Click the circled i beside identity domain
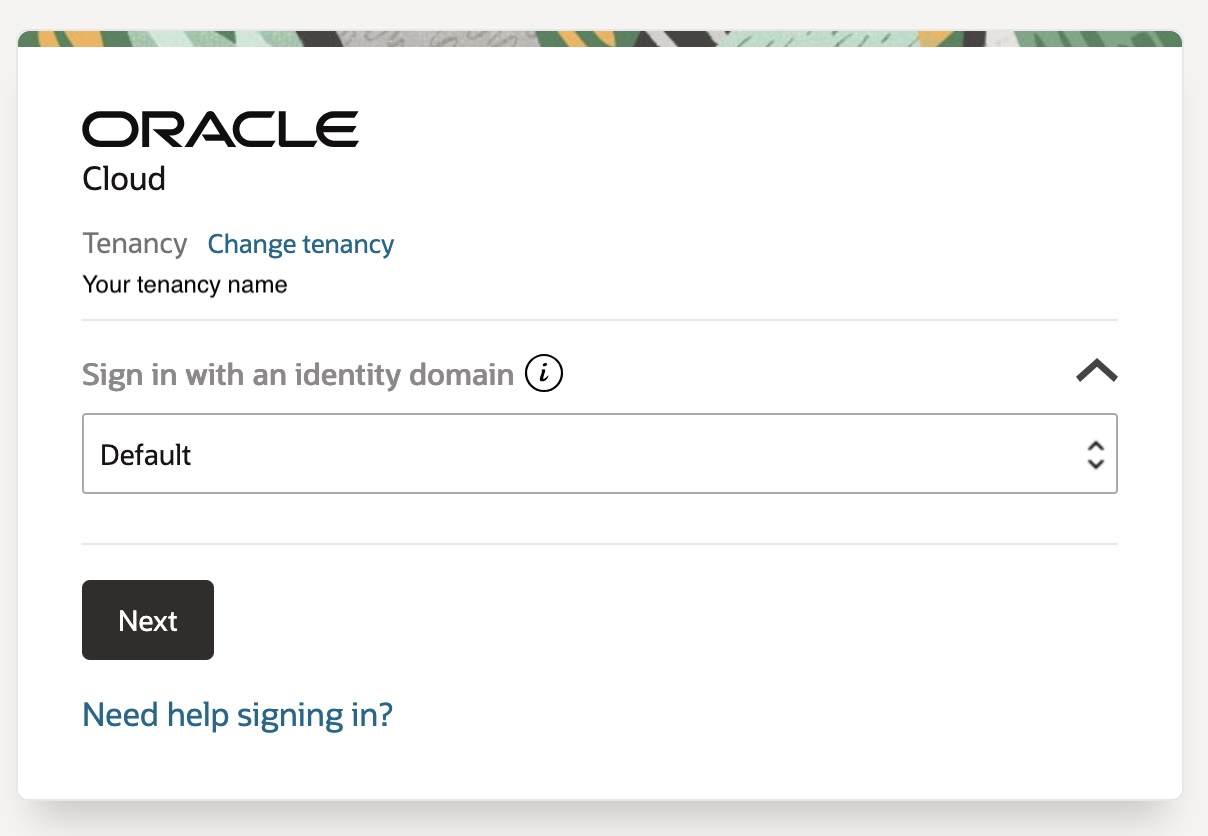1208x836 pixels. (x=543, y=372)
